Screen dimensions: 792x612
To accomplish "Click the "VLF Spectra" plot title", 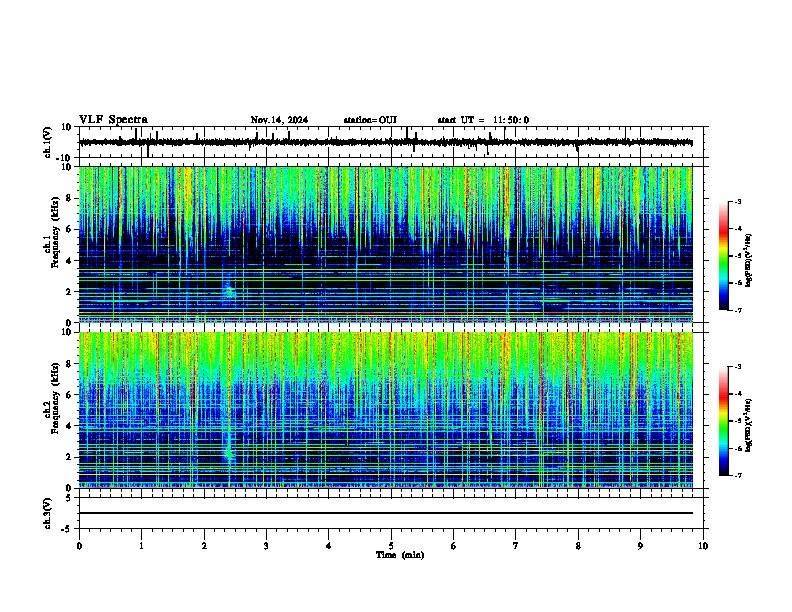I will pos(113,120).
